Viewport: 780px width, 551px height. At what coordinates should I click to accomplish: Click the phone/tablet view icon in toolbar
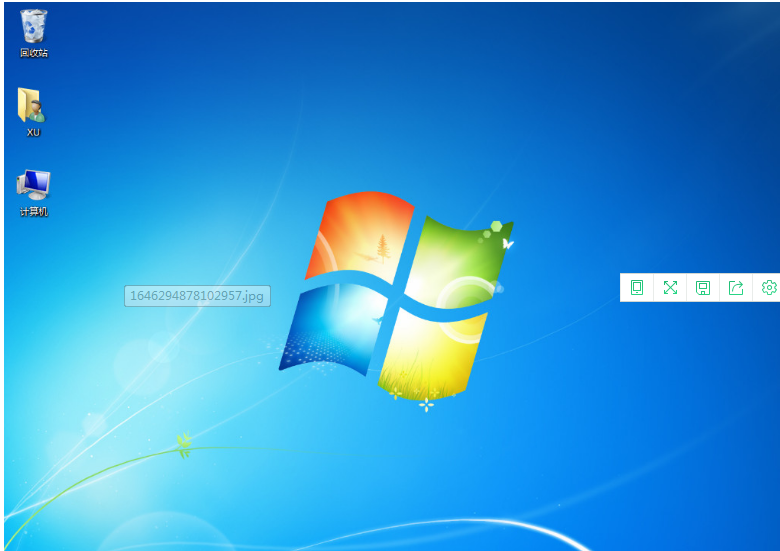coord(637,287)
